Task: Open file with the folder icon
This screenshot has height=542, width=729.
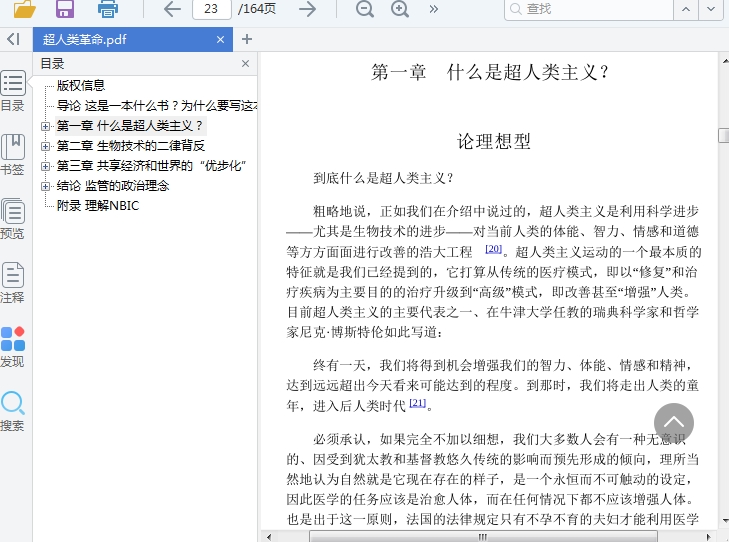Action: [x=24, y=8]
